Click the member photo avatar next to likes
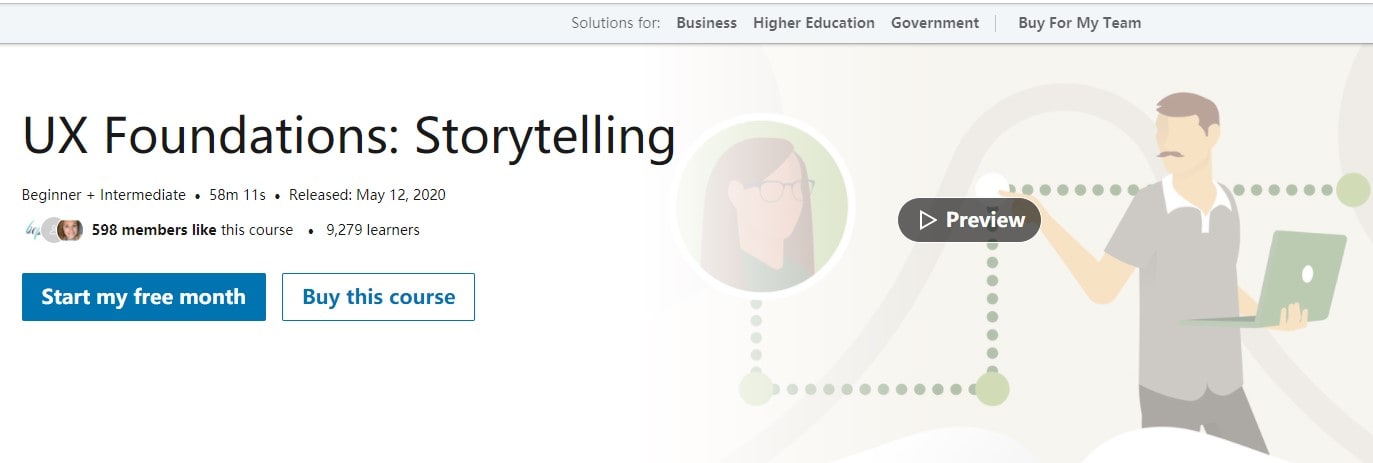Image resolution: width=1373 pixels, height=463 pixels. pos(70,230)
